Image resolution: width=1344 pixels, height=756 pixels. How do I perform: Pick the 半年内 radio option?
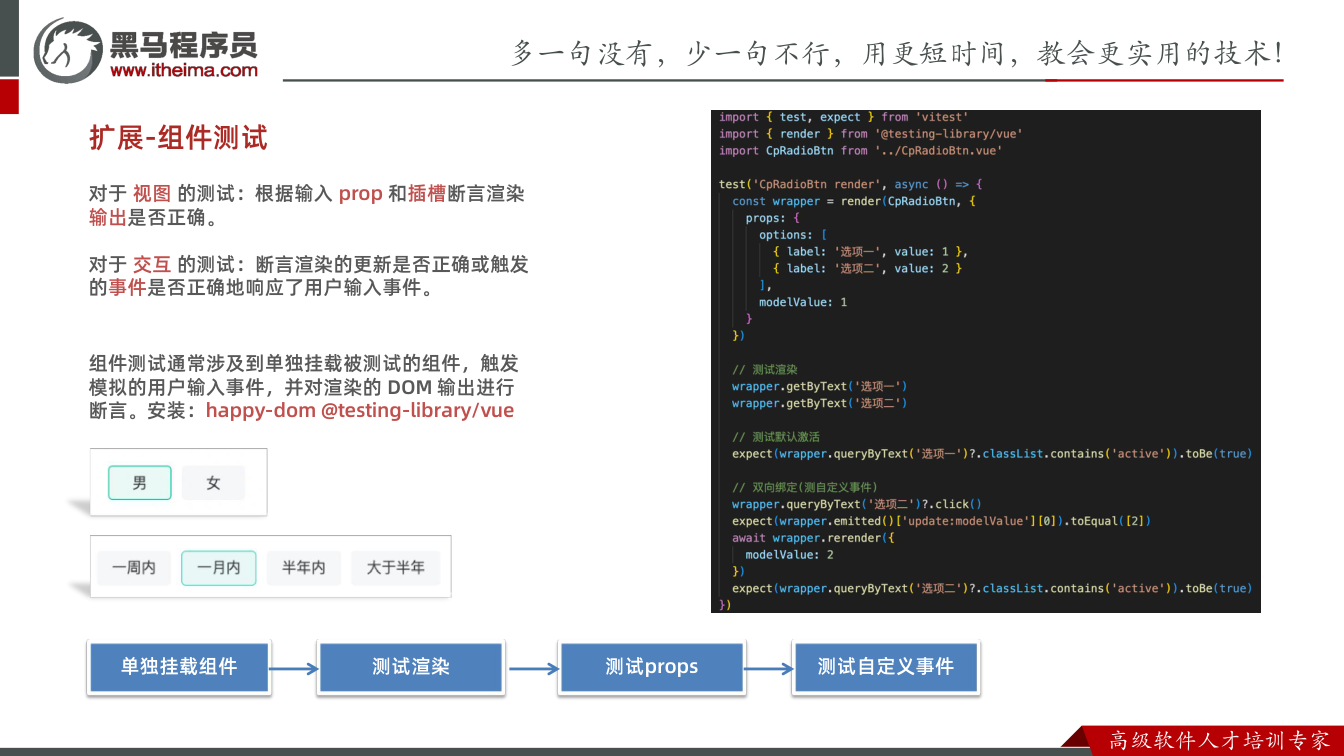pyautogui.click(x=303, y=568)
